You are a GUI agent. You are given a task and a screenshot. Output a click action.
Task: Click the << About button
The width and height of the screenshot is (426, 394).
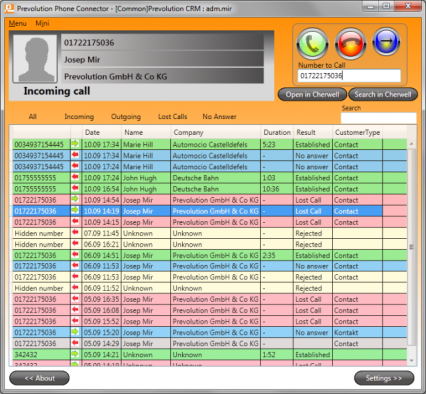coord(39,378)
